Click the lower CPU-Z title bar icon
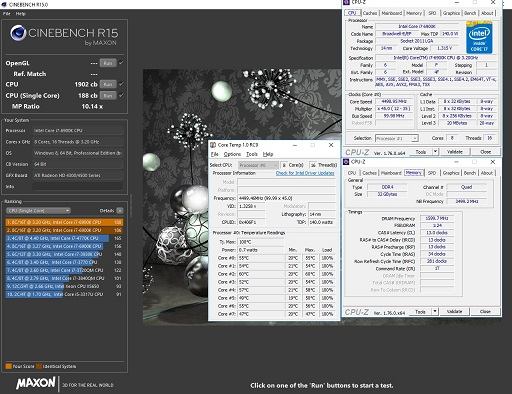 pos(346,162)
